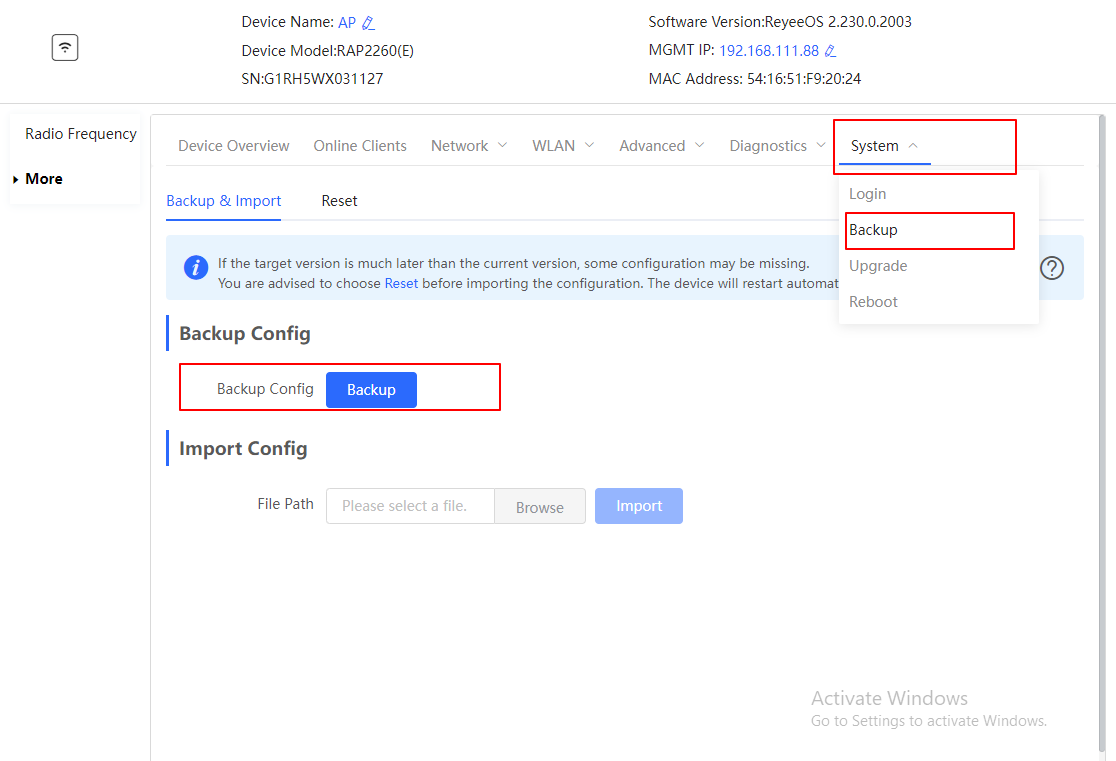Image resolution: width=1116 pixels, height=761 pixels.
Task: Click Browse to select a file
Action: pos(540,507)
